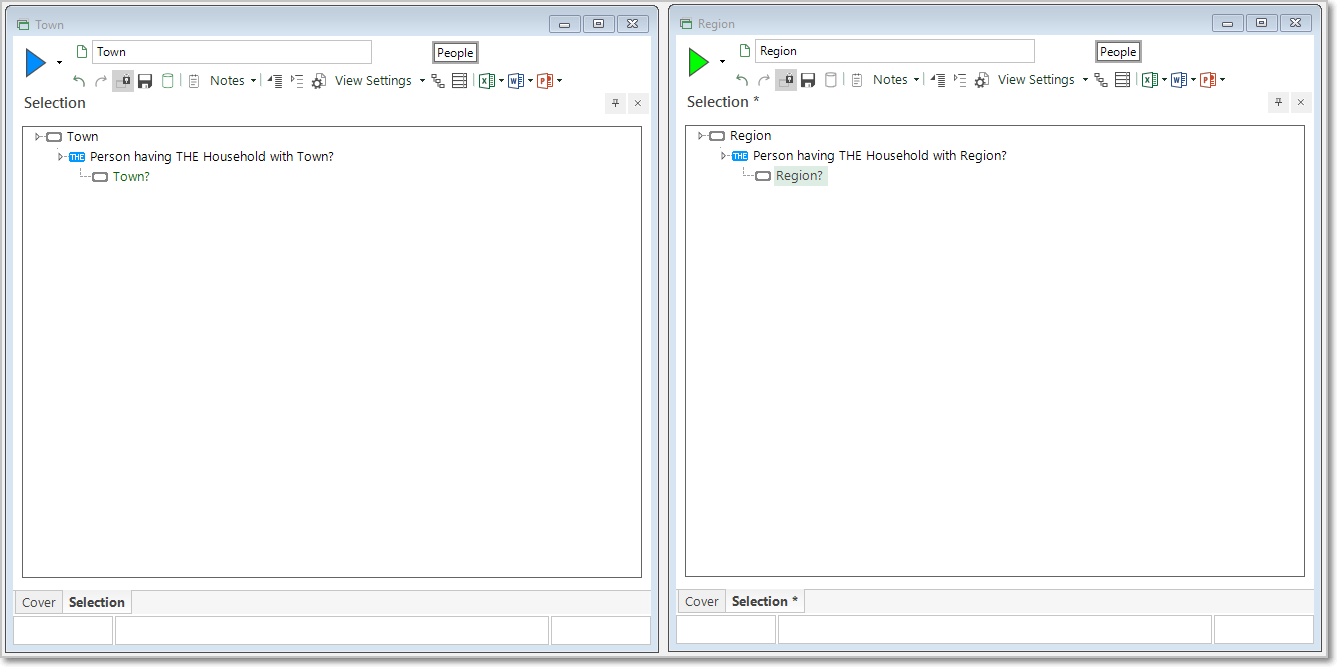The width and height of the screenshot is (1337, 667).
Task: Select 'Person having THE Household with Region?' row
Action: 880,156
